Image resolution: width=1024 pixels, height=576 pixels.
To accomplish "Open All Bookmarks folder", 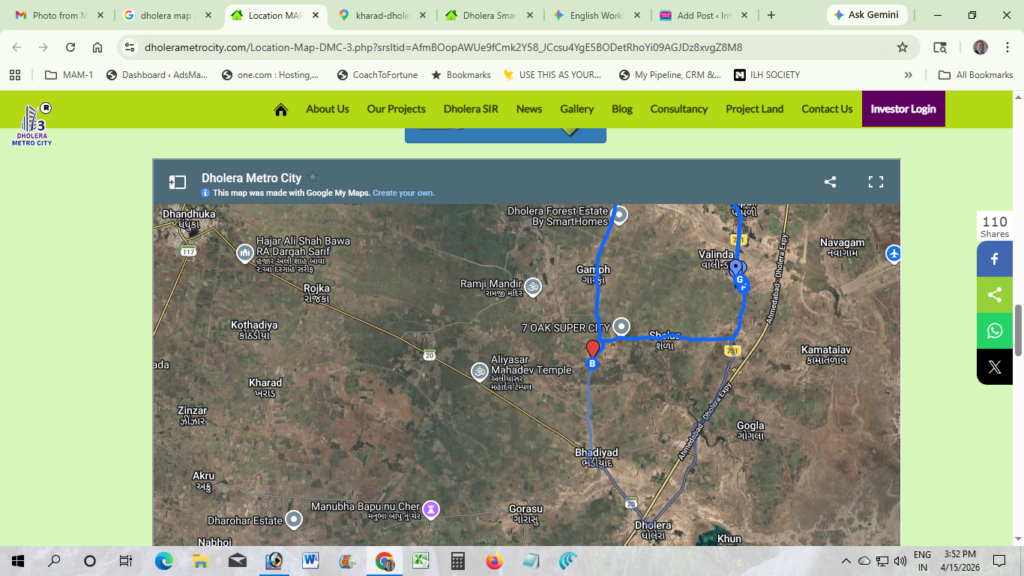I will (x=976, y=75).
